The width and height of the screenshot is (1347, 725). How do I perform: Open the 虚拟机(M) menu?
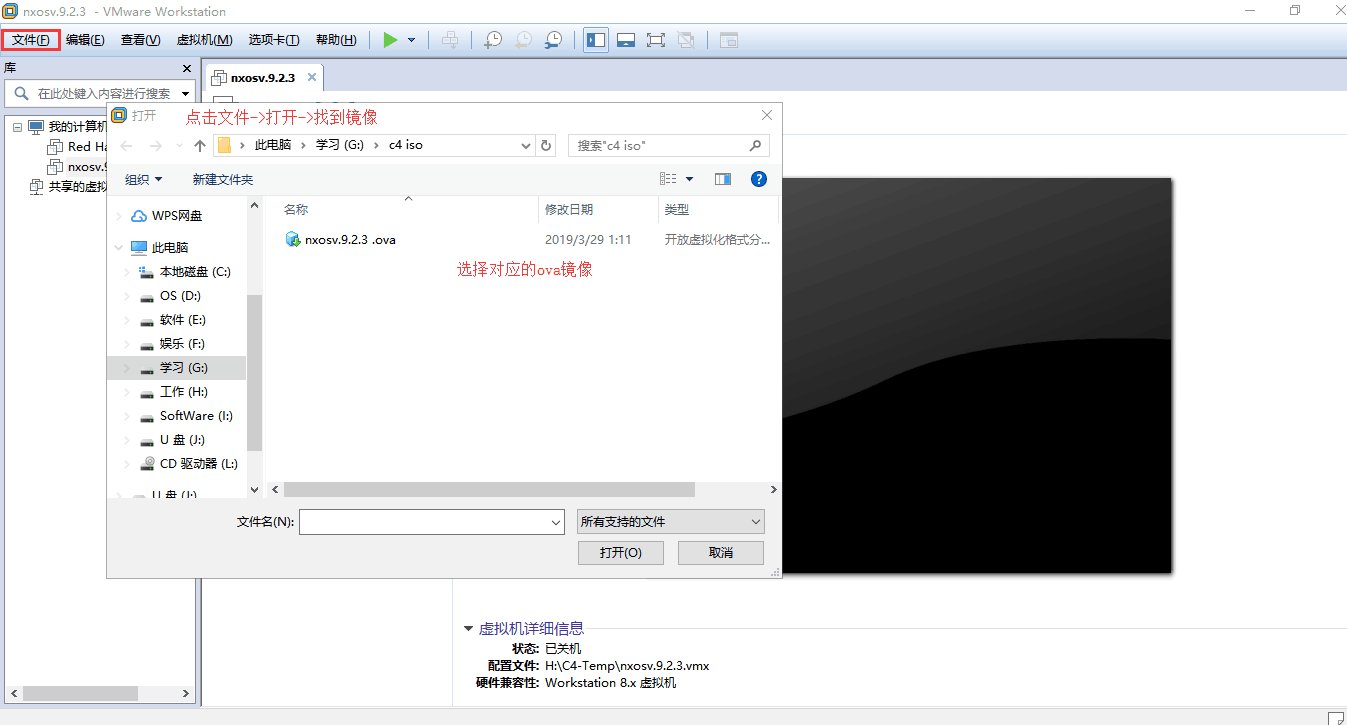tap(204, 40)
